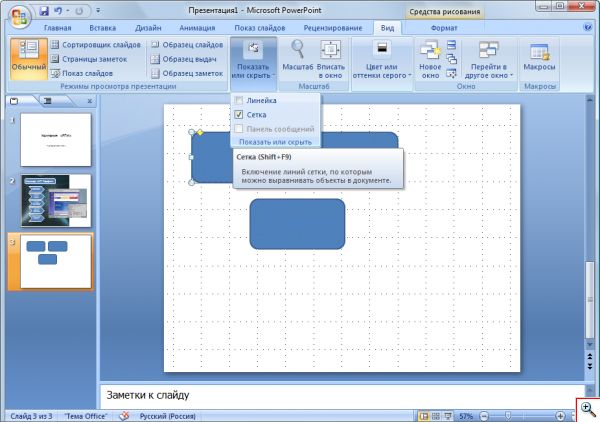Open PowerPoint help question mark icon
This screenshot has width=600, height=422.
coord(587,27)
